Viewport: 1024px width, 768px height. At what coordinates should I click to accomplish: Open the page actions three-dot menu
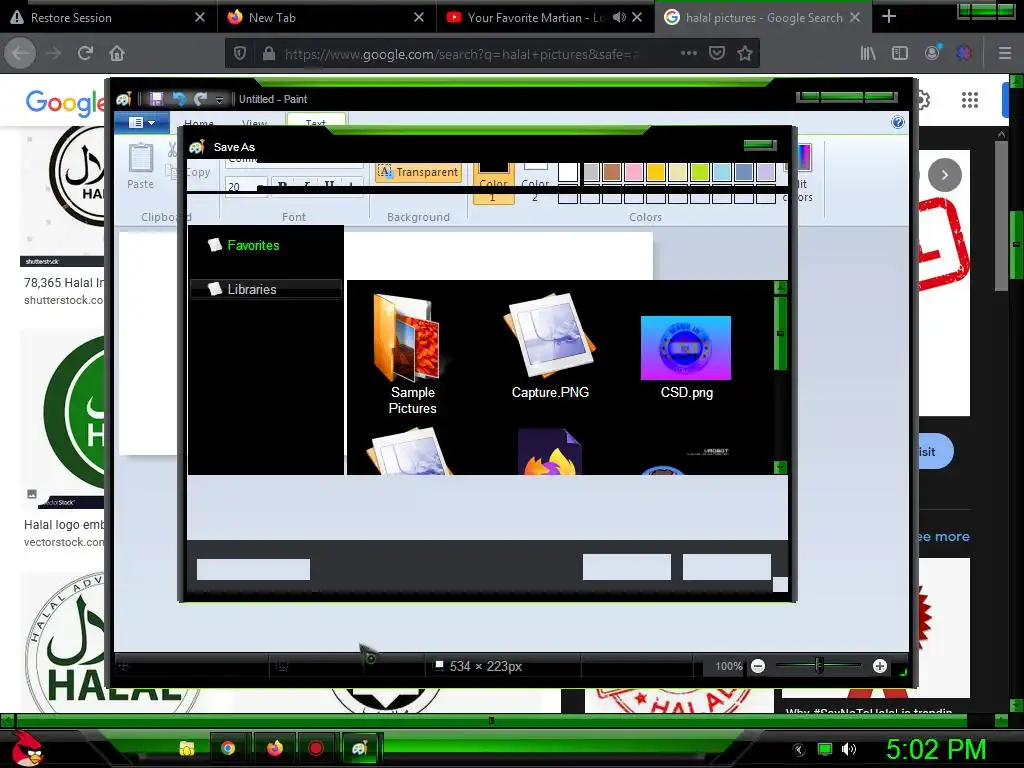[x=688, y=53]
